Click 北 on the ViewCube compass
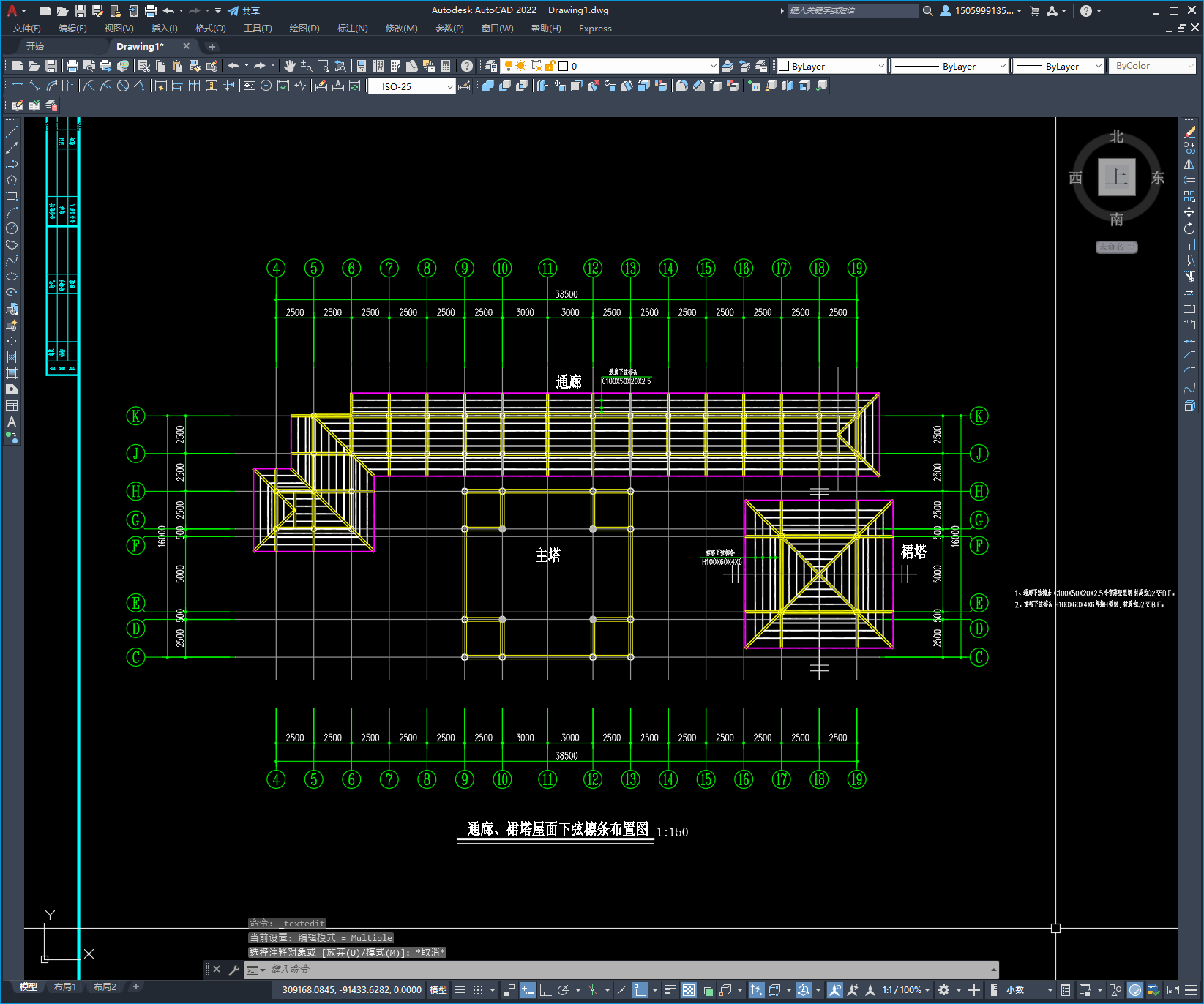 [x=1116, y=137]
